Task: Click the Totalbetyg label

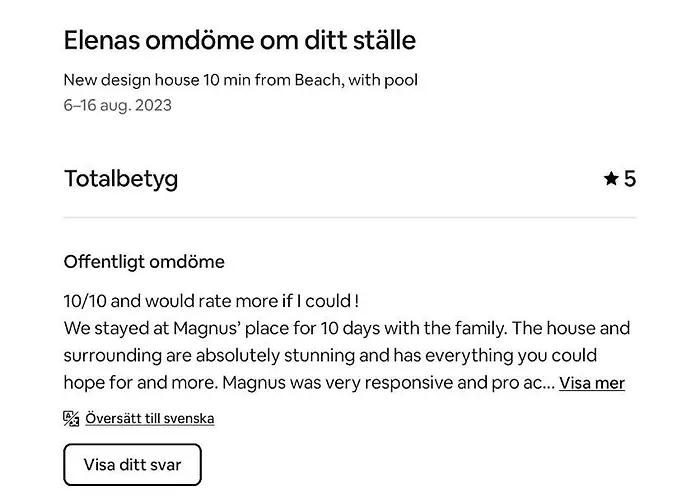Action: 121,179
